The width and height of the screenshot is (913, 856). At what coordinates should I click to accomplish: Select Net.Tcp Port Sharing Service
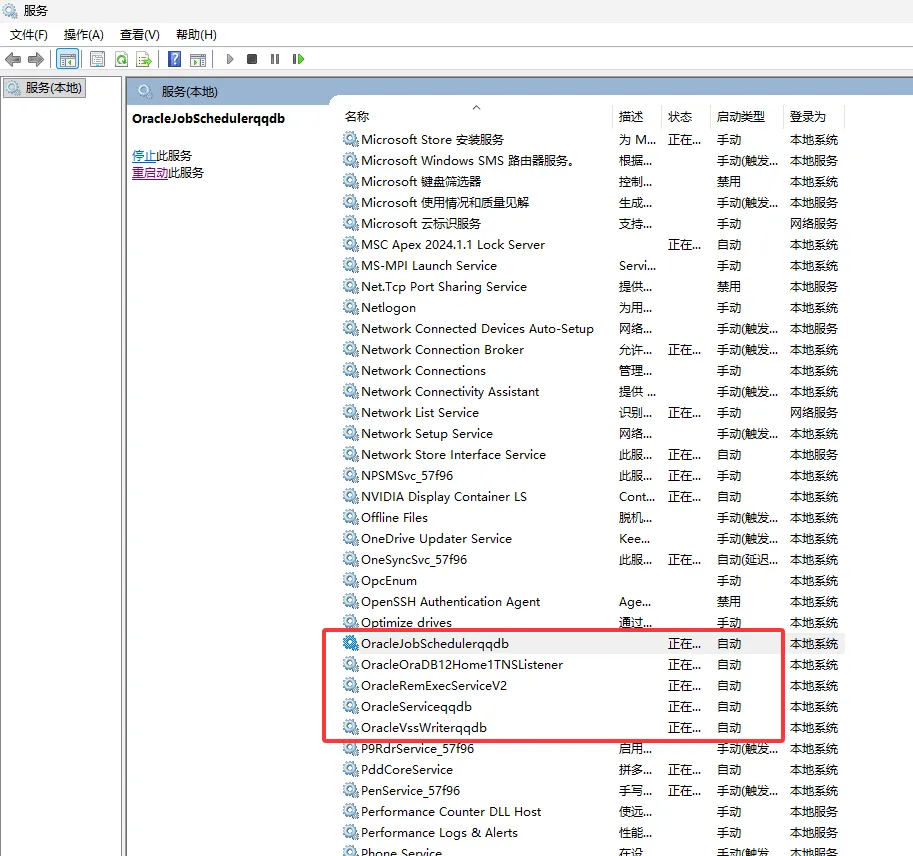coord(591,286)
